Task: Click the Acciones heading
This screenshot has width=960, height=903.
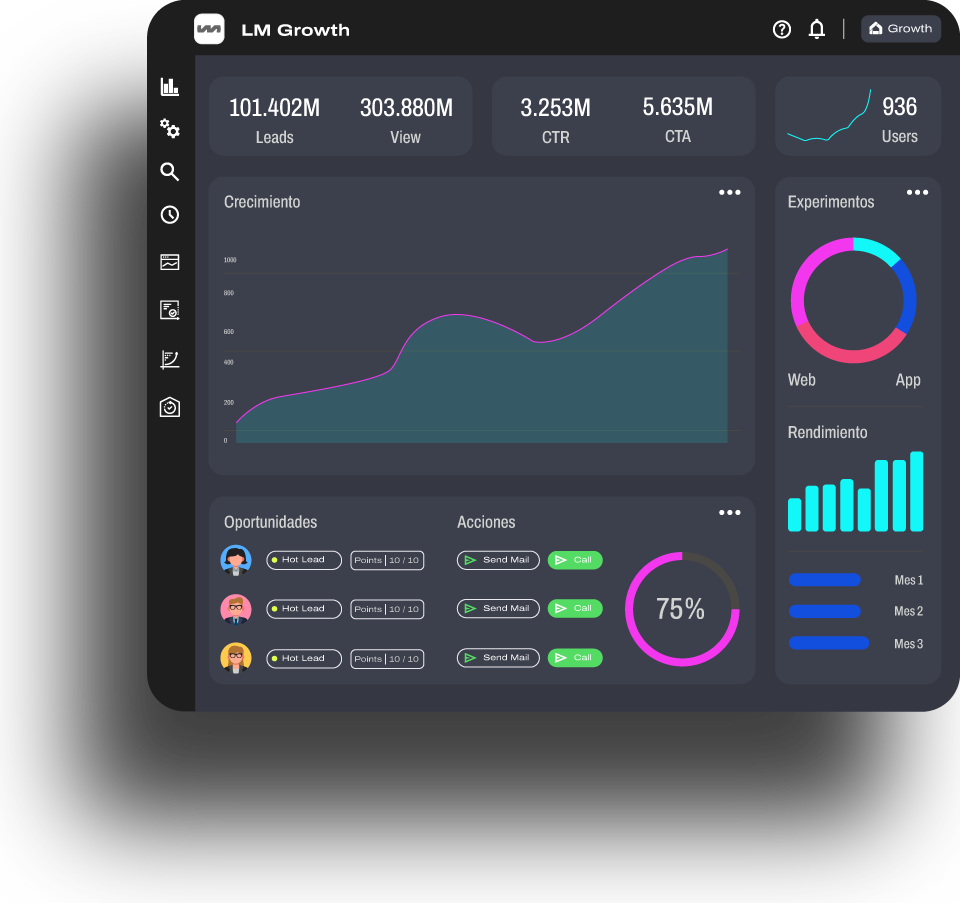Action: click(486, 522)
